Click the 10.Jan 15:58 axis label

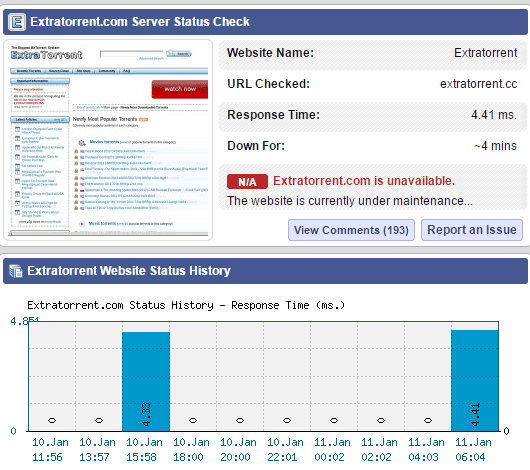[x=144, y=450]
